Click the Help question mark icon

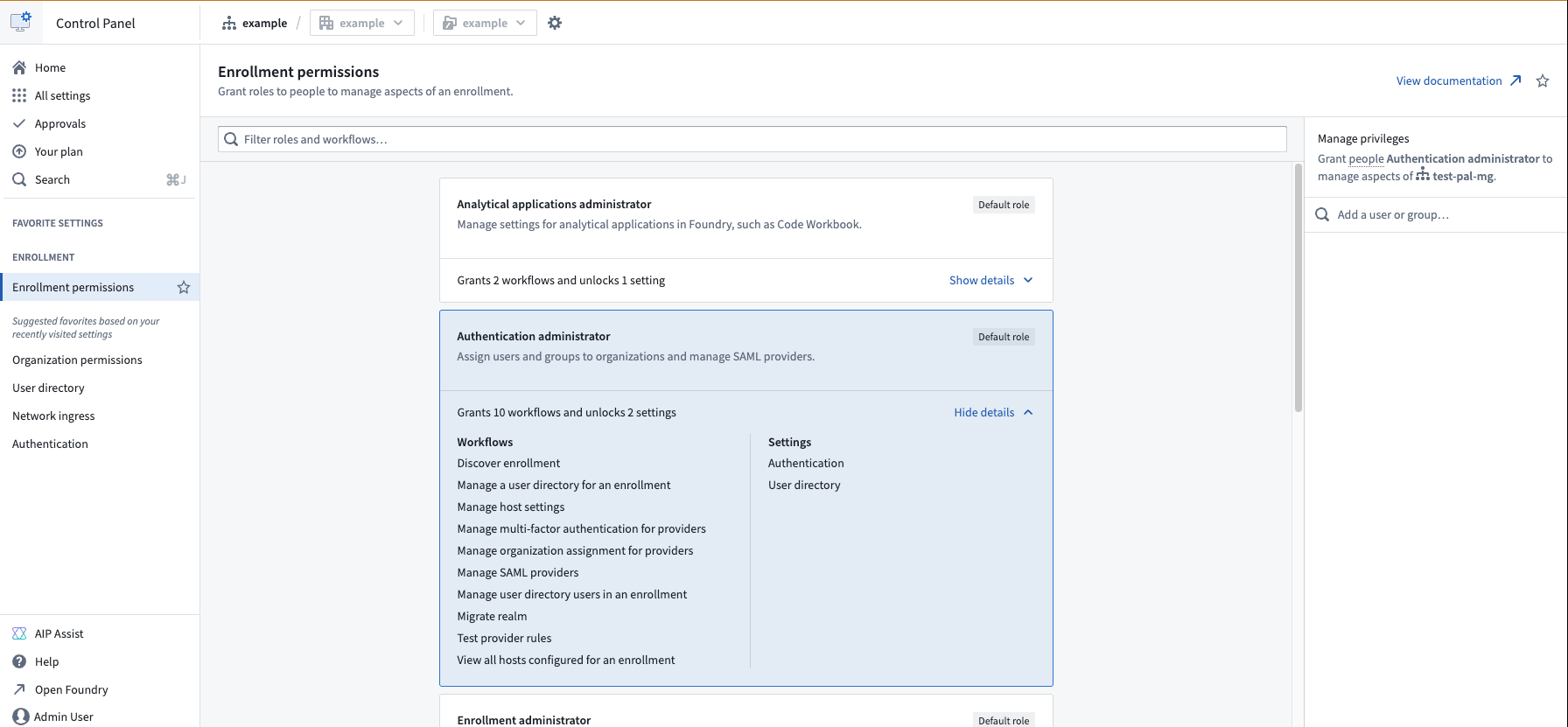click(x=19, y=661)
